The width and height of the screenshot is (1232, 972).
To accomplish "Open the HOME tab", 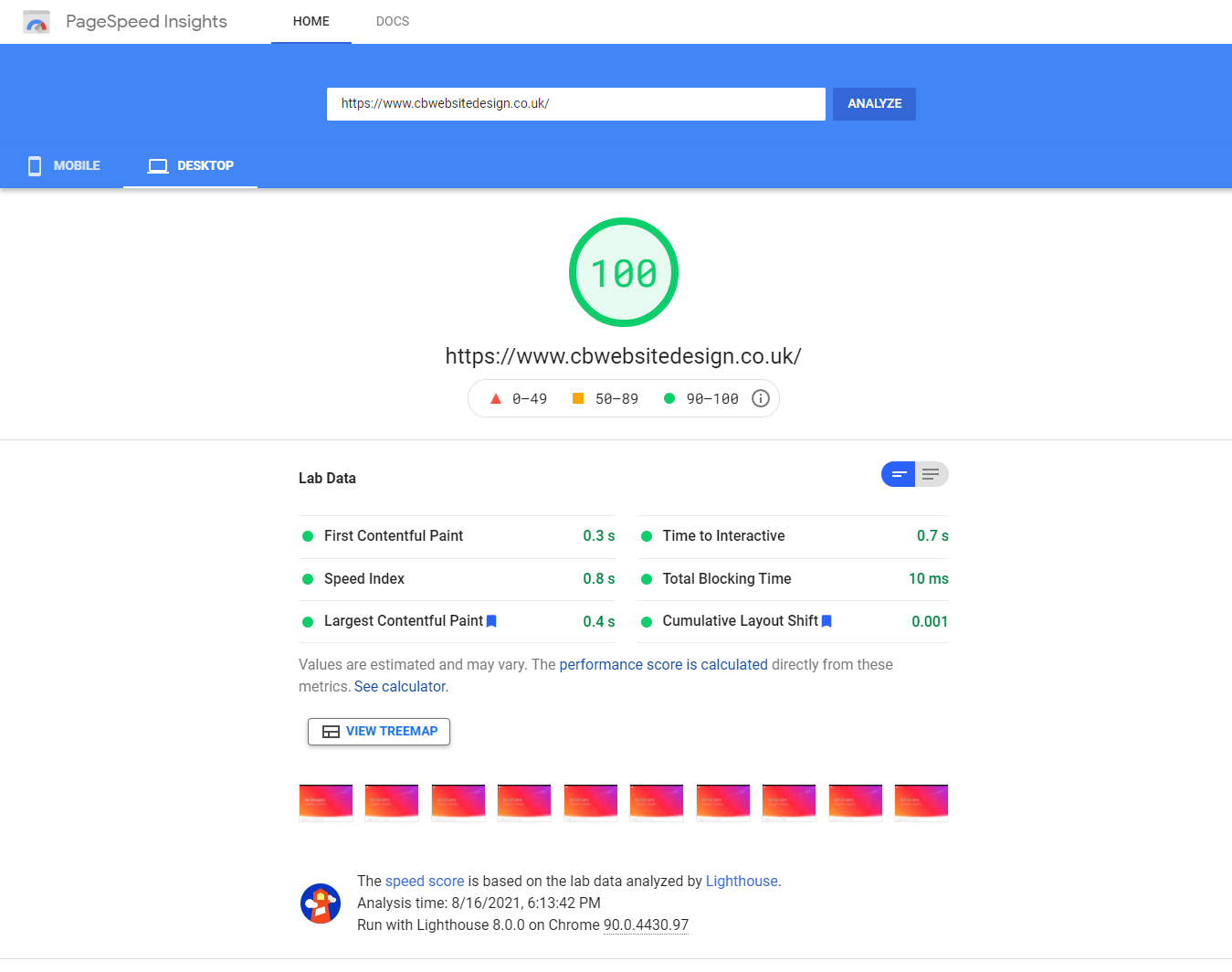I will 311,21.
